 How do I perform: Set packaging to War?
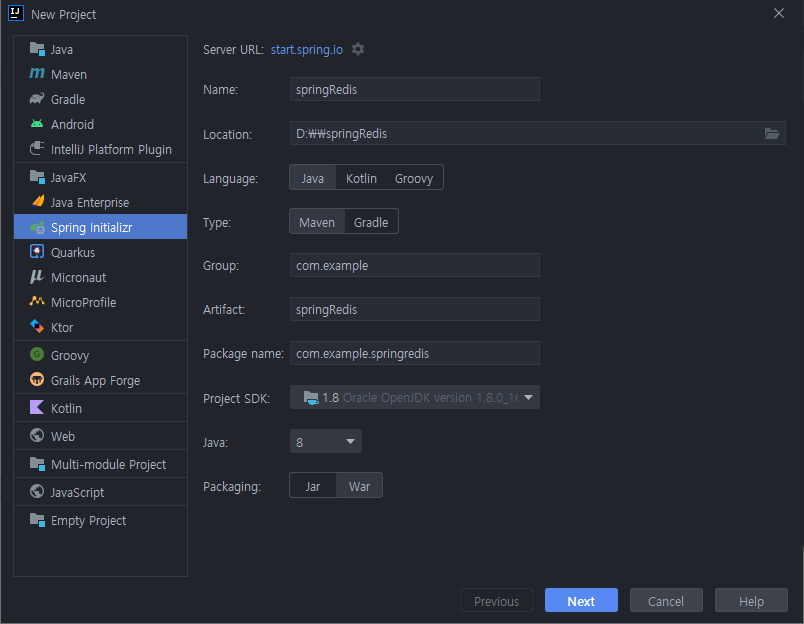pos(359,486)
